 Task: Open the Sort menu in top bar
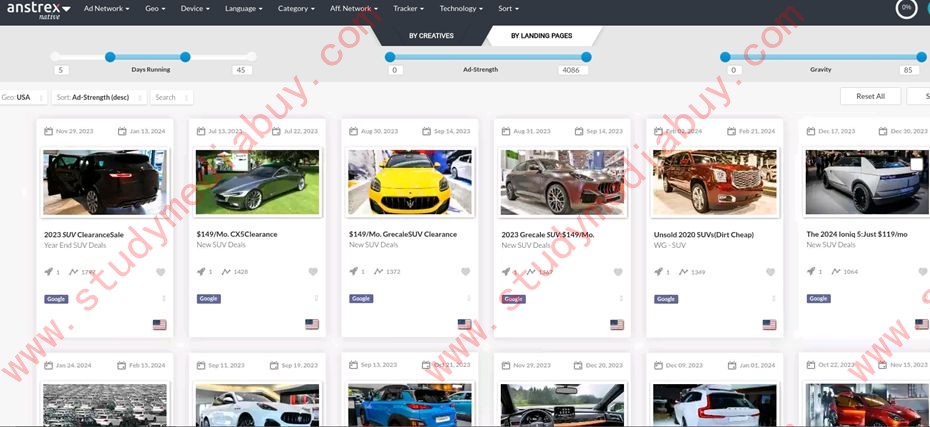508,9
